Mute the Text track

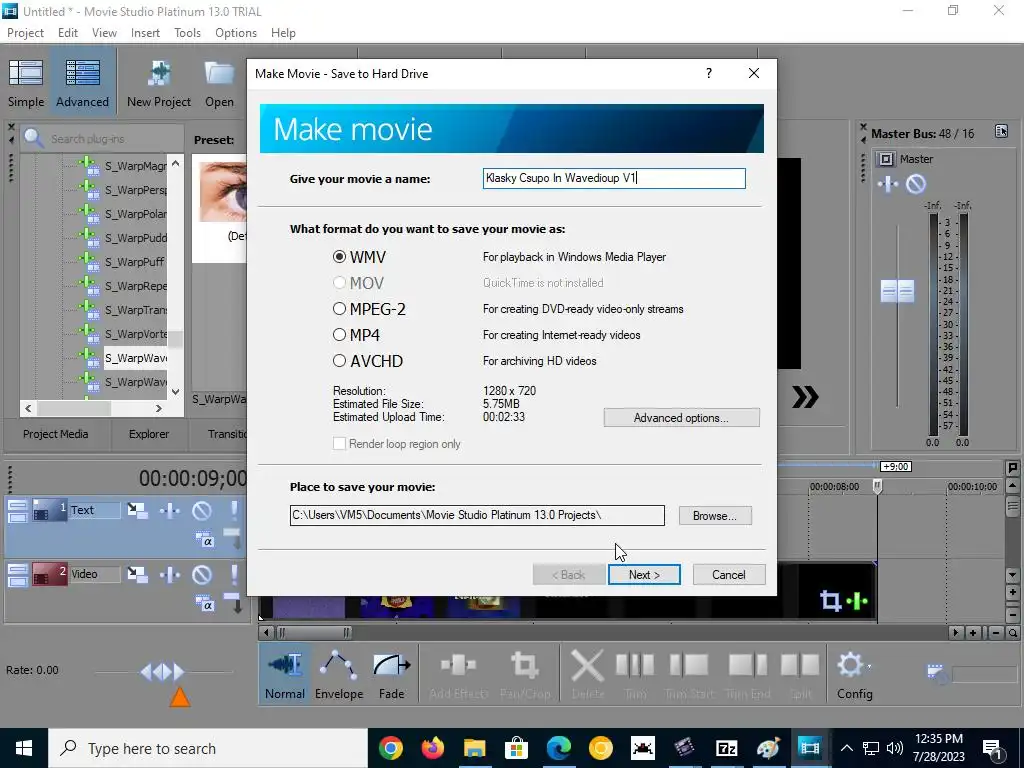pyautogui.click(x=202, y=510)
